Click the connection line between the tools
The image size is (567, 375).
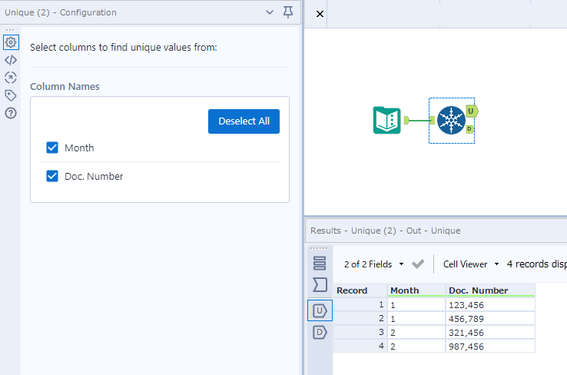tap(419, 120)
